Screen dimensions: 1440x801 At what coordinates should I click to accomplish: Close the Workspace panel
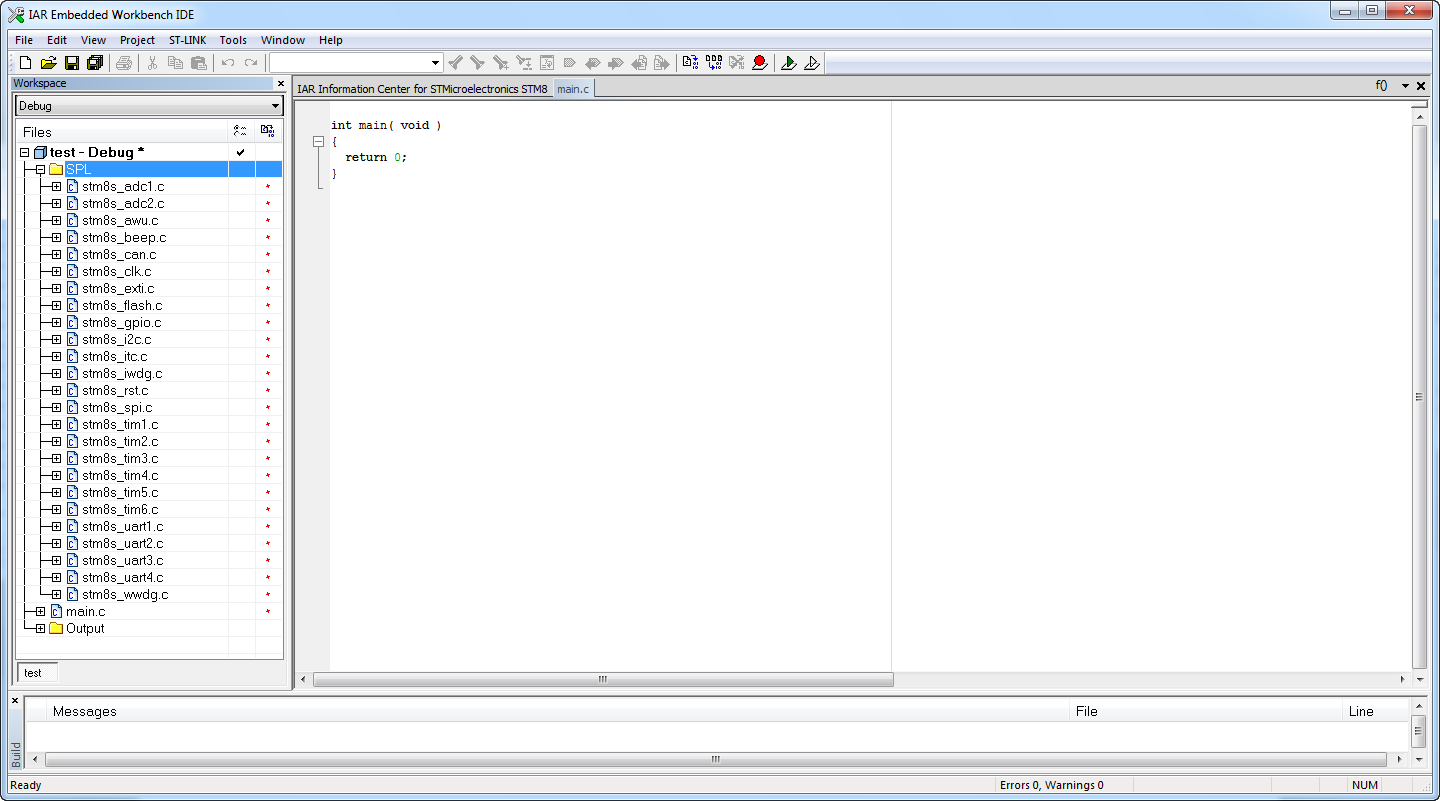pos(281,84)
